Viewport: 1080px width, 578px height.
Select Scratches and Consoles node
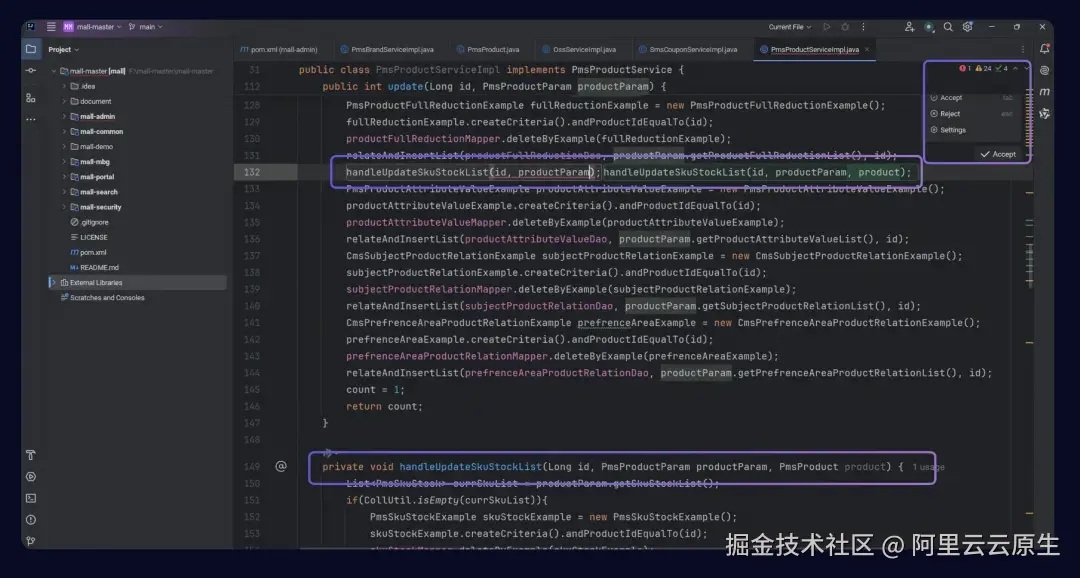[x=102, y=298]
